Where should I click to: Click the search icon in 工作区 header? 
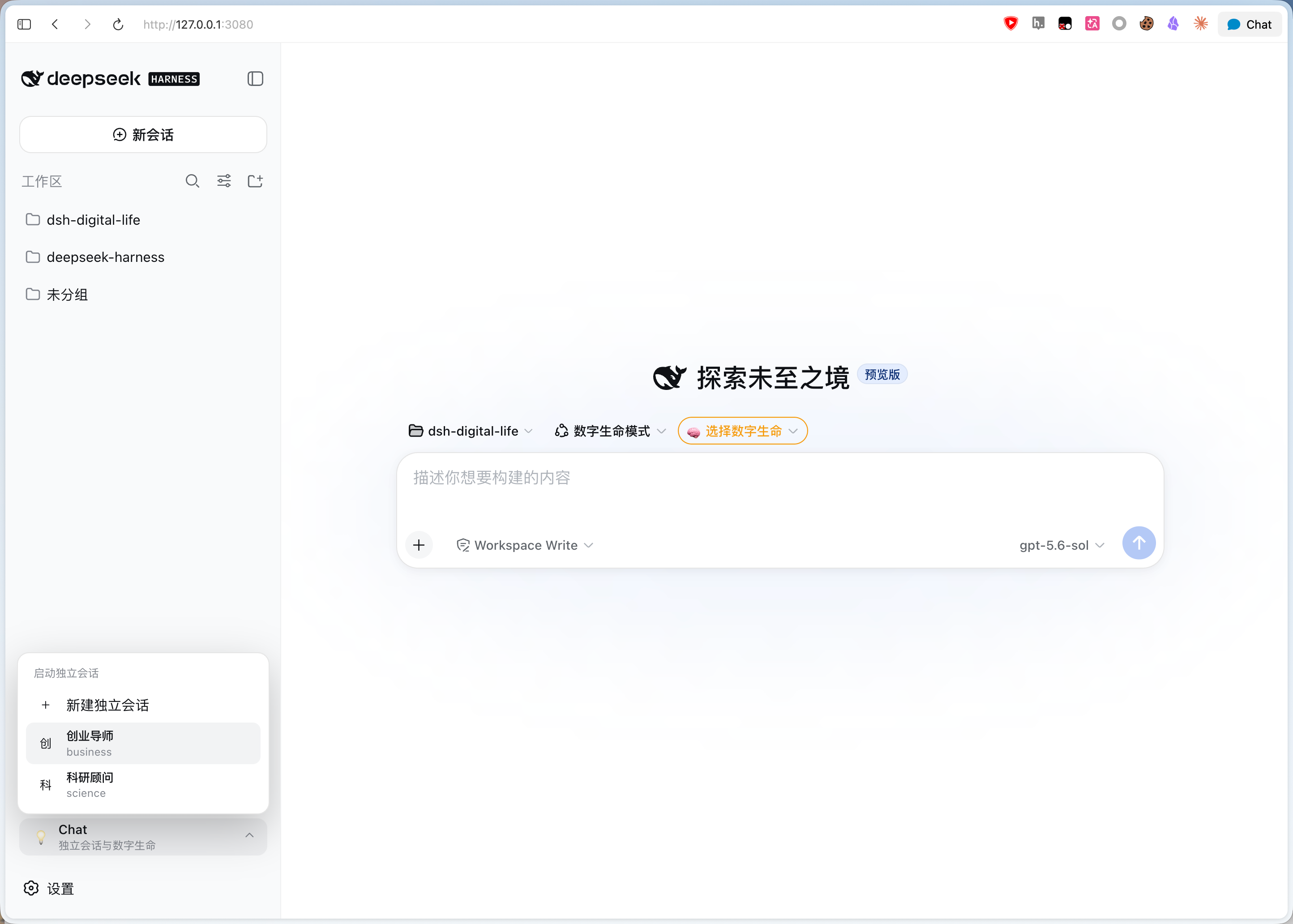point(192,181)
